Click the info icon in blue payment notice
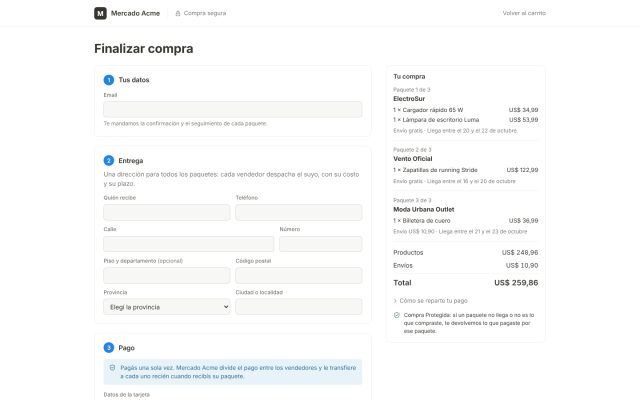This screenshot has width=640, height=400. (x=112, y=368)
